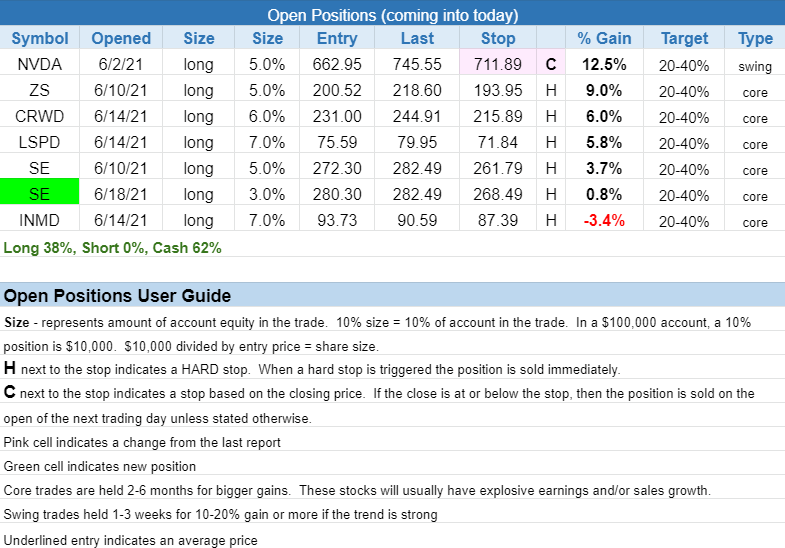Click the % Gain column header
Image resolution: width=785 pixels, height=548 pixels.
click(604, 38)
